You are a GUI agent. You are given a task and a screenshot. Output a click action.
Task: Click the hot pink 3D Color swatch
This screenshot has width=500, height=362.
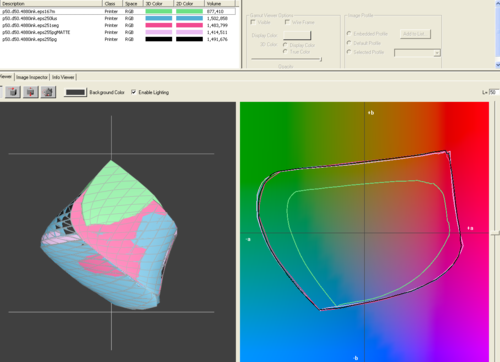point(159,25)
